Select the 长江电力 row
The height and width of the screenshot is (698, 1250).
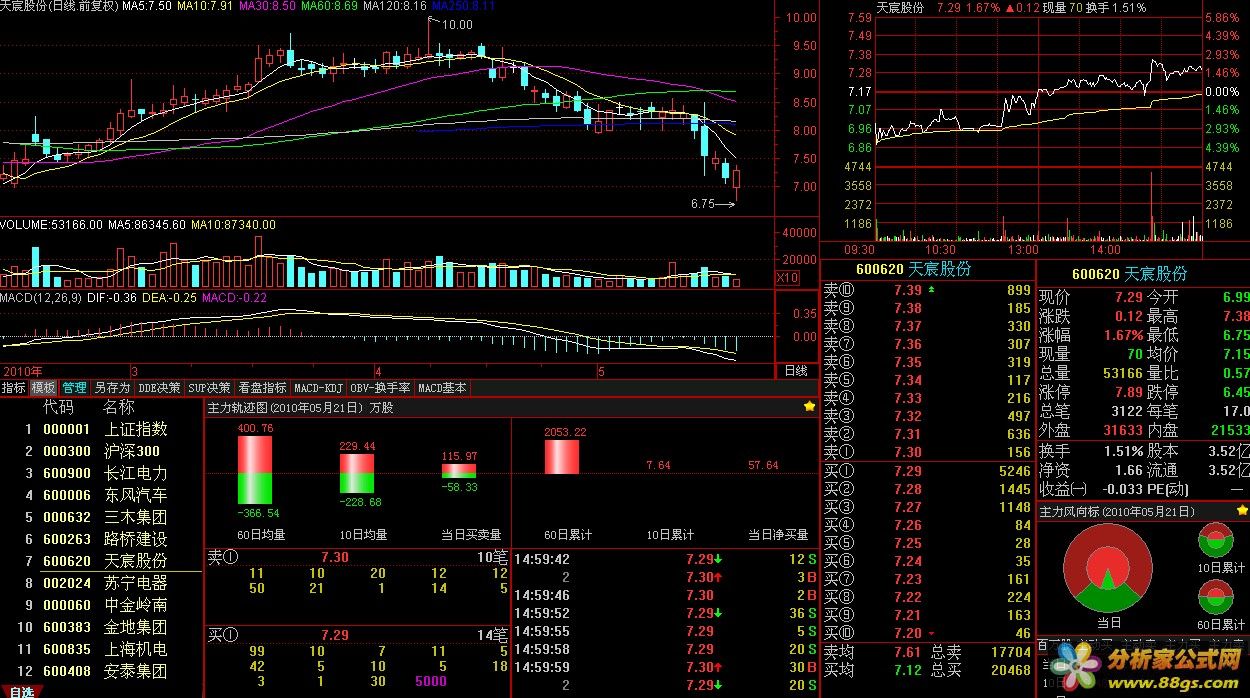point(101,473)
